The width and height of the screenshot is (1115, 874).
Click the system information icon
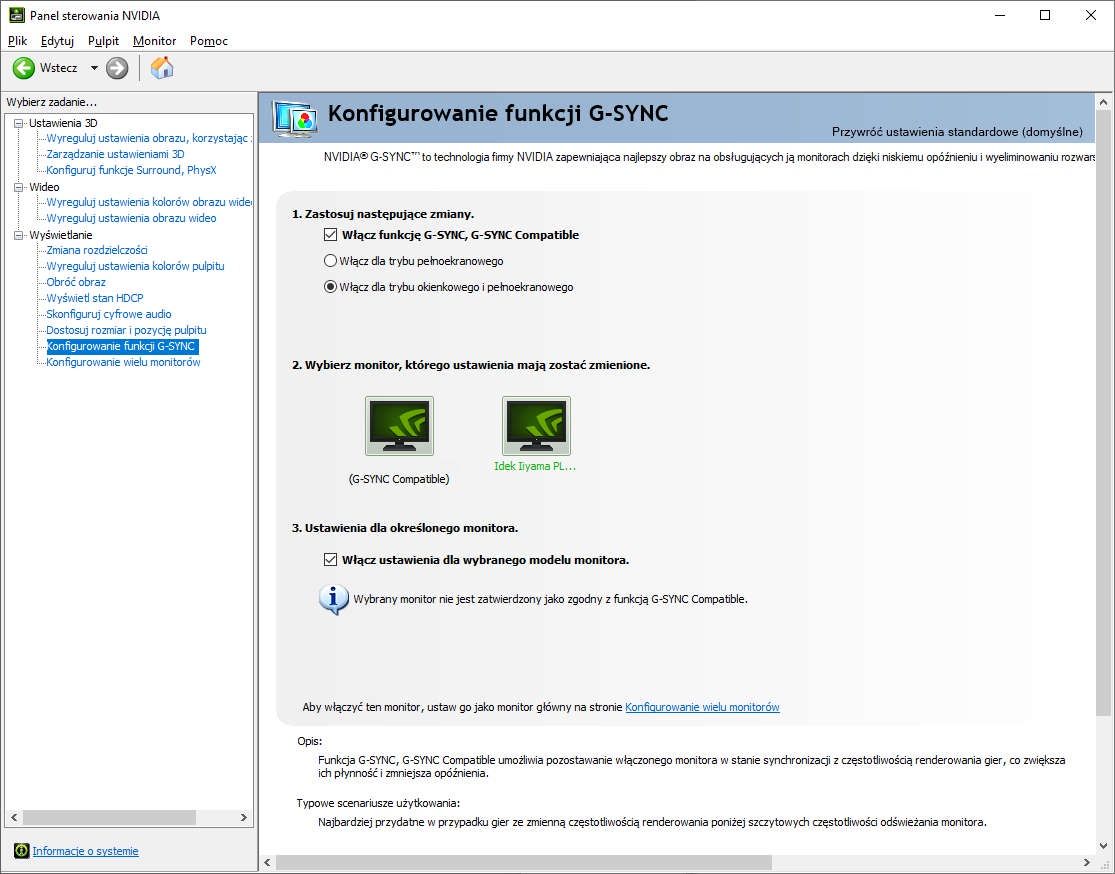coord(21,851)
